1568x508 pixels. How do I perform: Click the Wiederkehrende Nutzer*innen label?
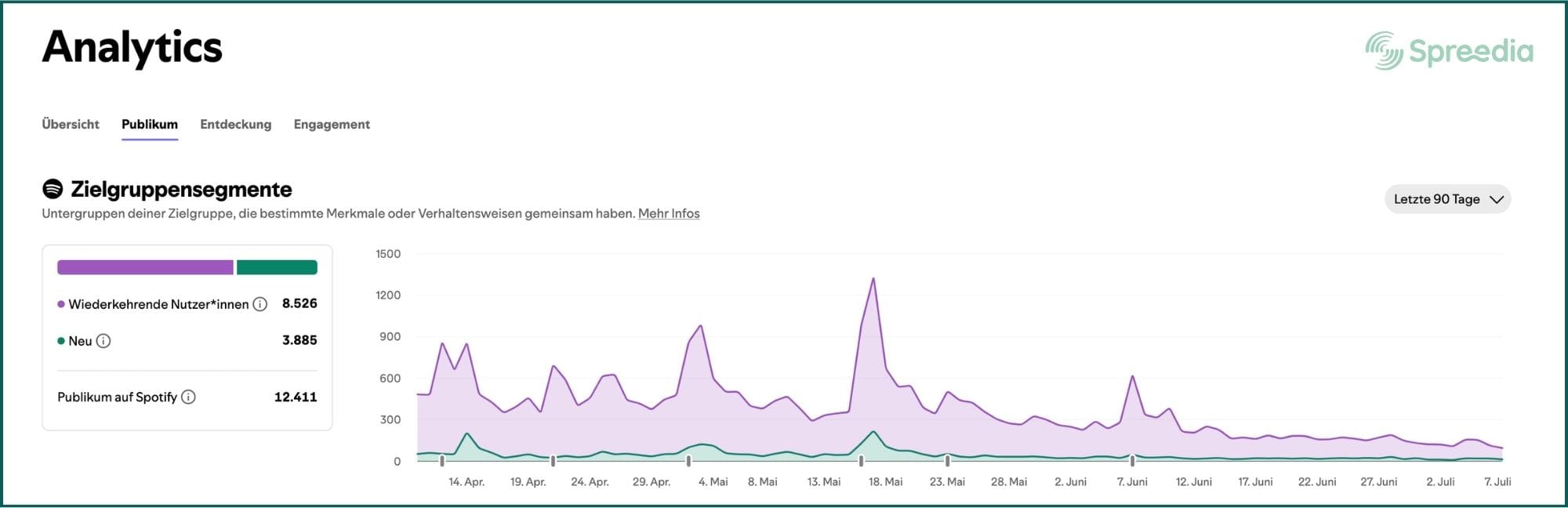pos(158,304)
